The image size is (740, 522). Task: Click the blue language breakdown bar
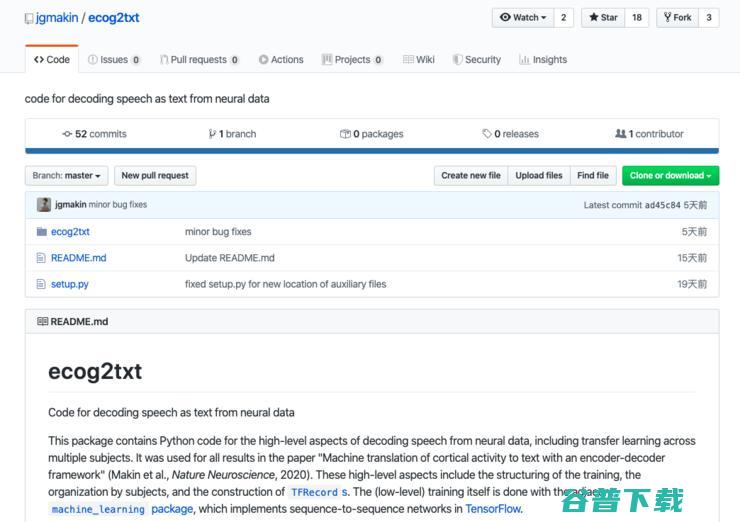tap(372, 151)
